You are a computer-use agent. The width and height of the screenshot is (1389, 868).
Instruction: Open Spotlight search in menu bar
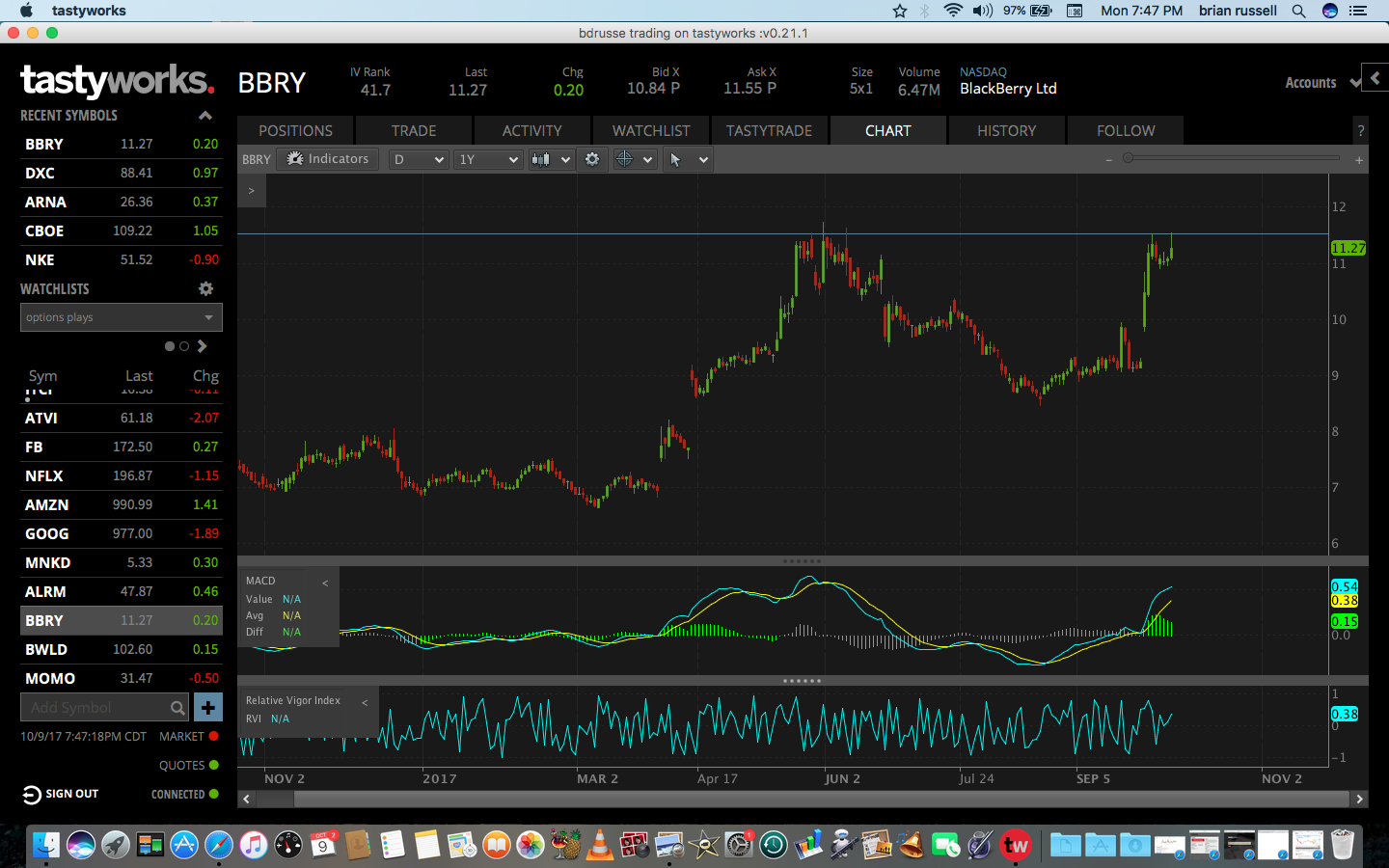(1299, 11)
